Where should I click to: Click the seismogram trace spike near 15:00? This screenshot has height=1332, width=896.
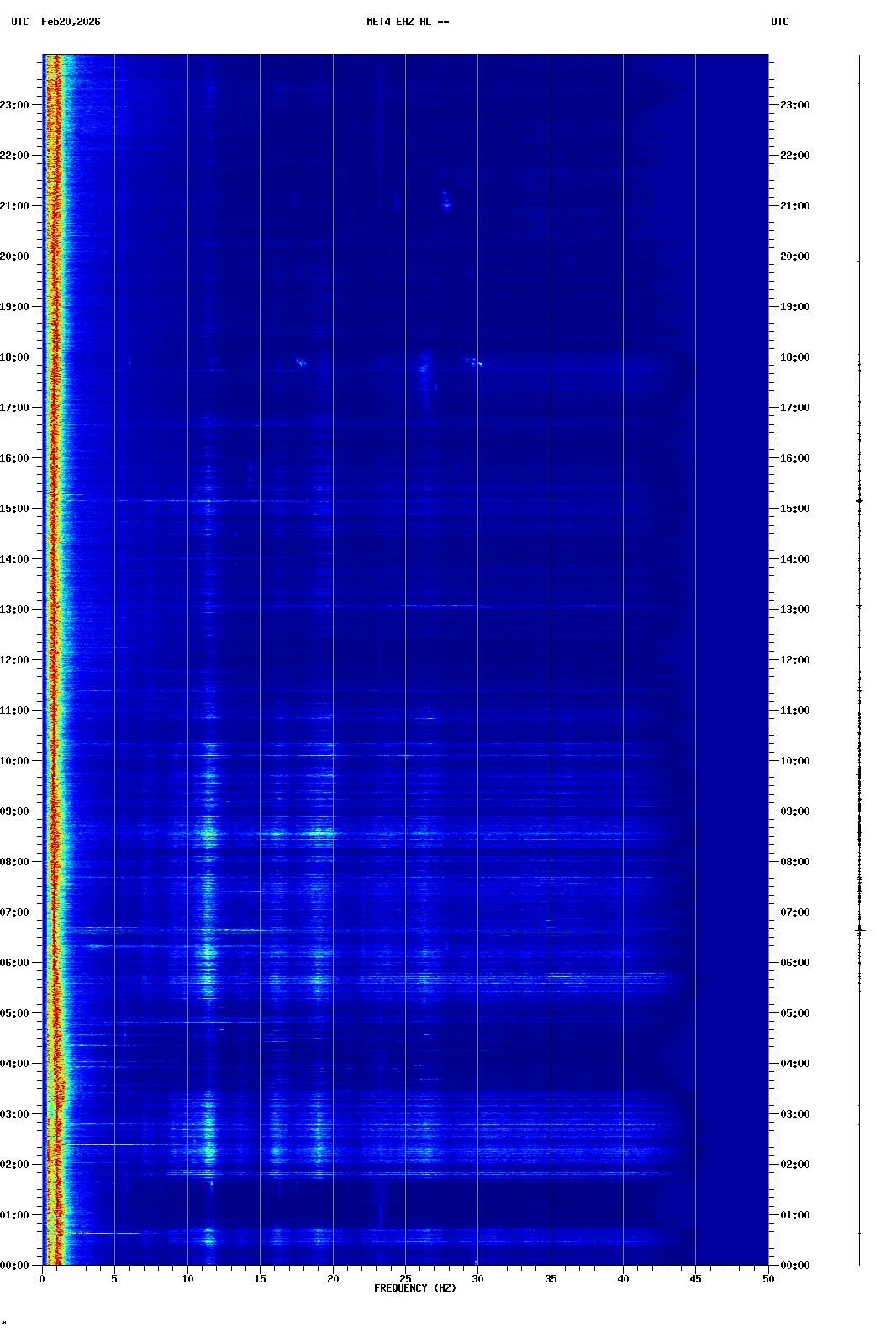pos(859,501)
